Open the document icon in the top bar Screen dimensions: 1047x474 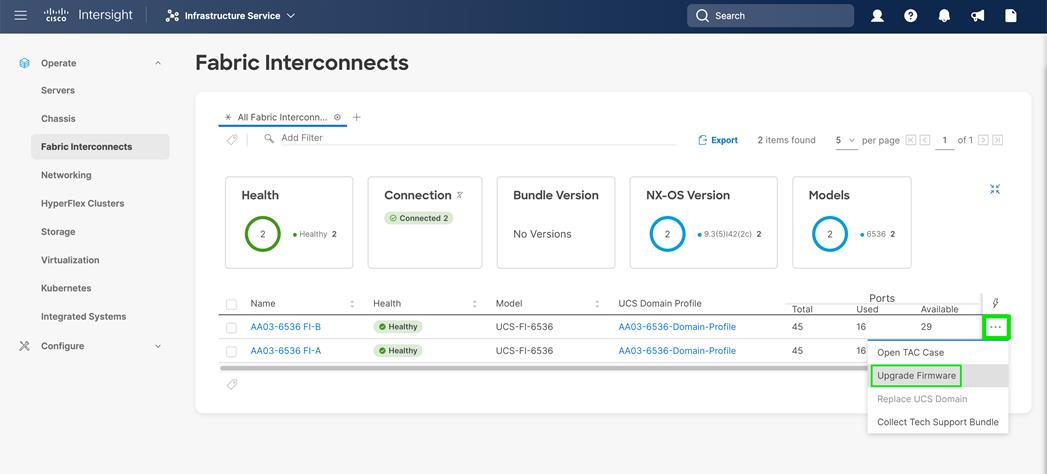coord(1011,16)
